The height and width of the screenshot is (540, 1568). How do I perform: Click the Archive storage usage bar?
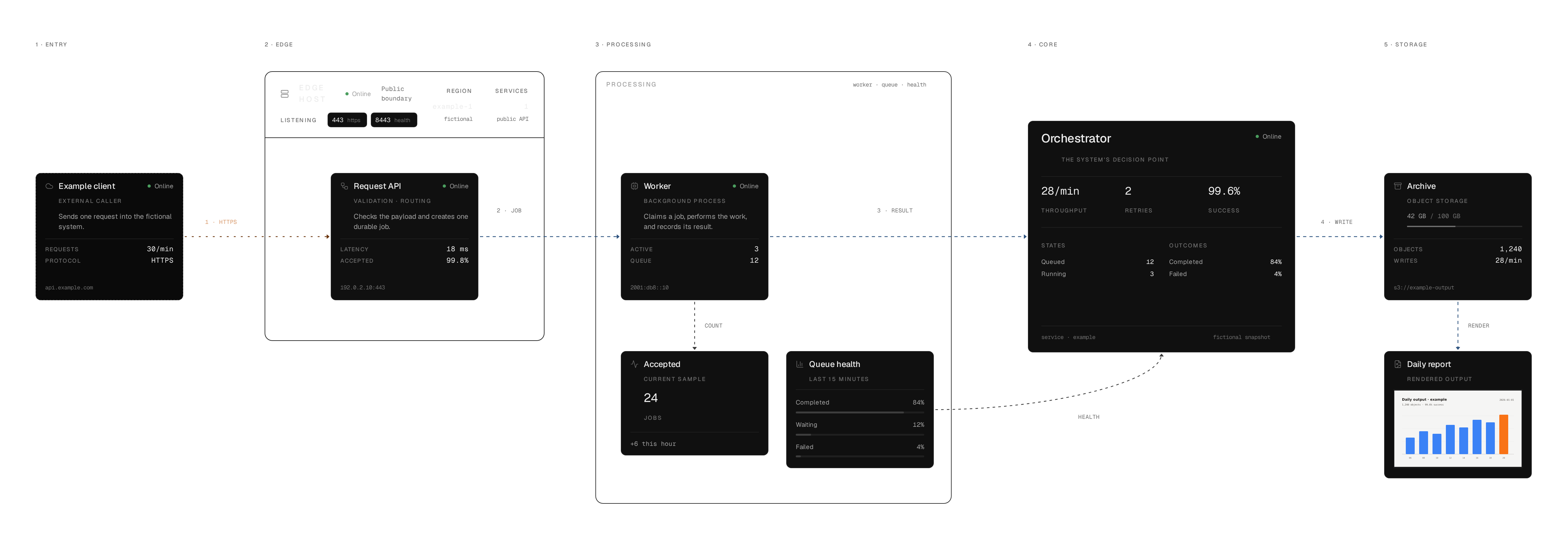pos(1464,226)
